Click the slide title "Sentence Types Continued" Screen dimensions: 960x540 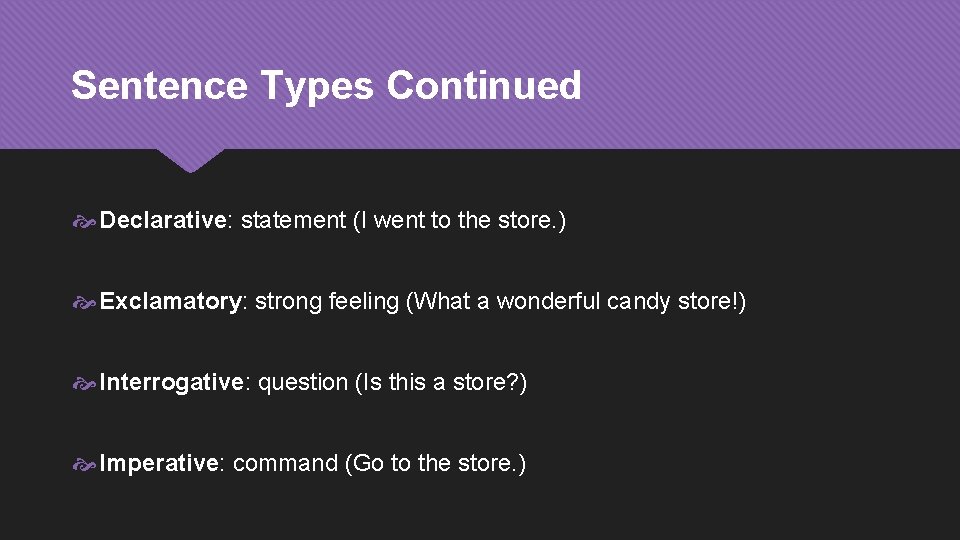(x=326, y=86)
